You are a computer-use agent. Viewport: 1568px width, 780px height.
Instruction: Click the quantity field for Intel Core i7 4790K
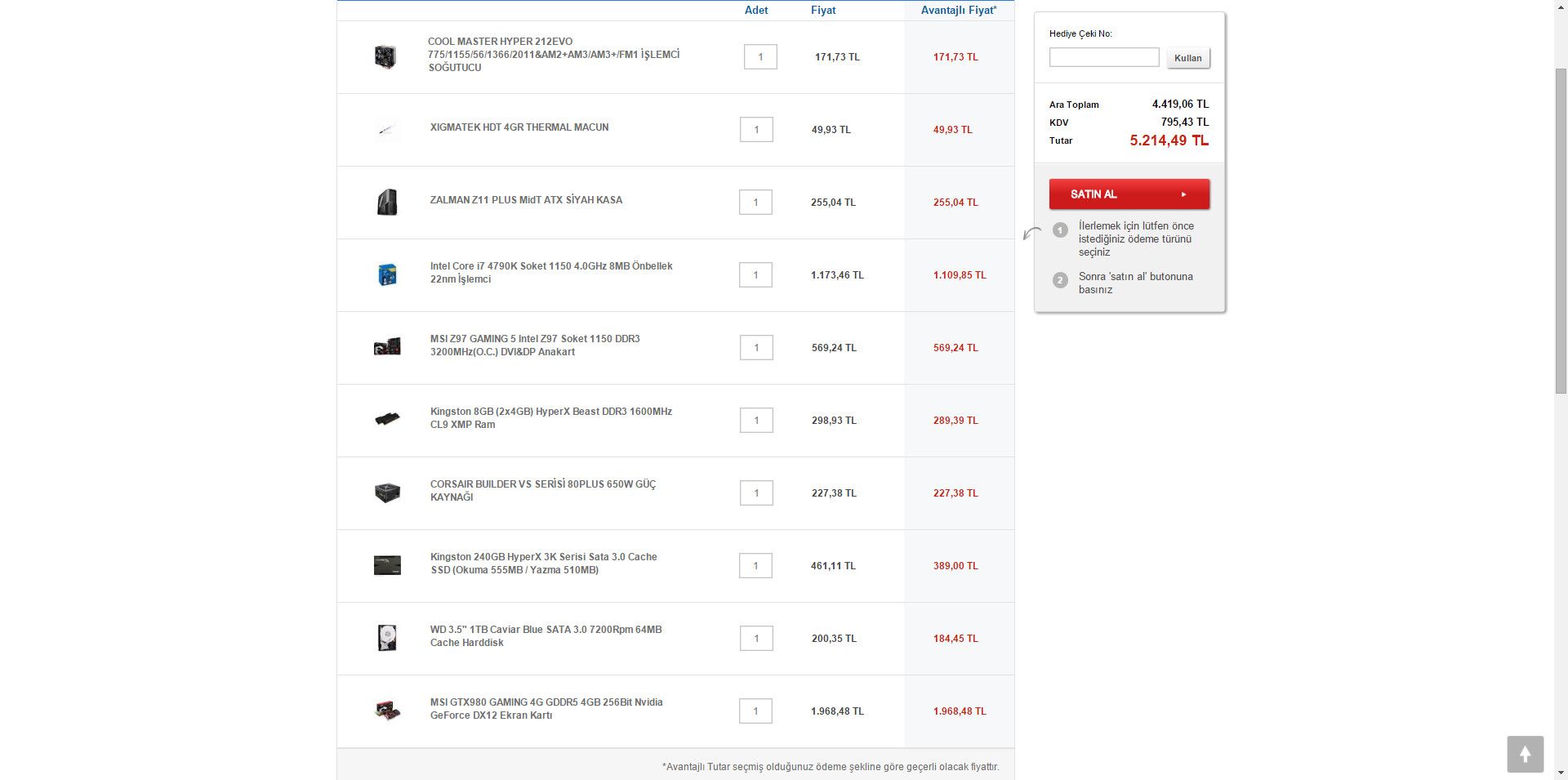[x=755, y=274]
